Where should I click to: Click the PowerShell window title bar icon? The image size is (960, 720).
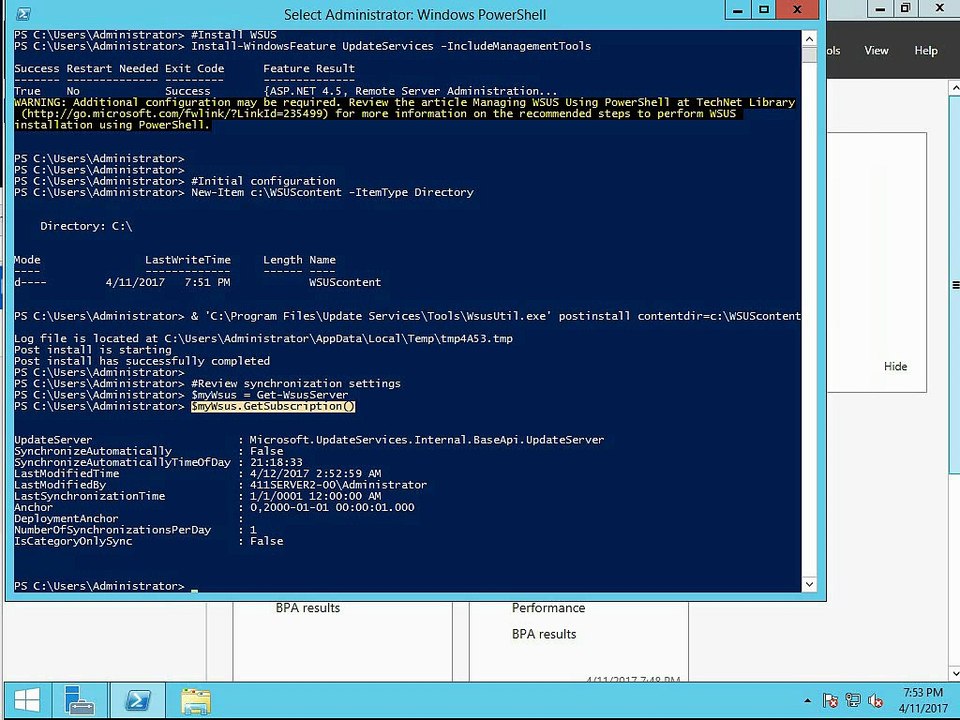pos(24,13)
